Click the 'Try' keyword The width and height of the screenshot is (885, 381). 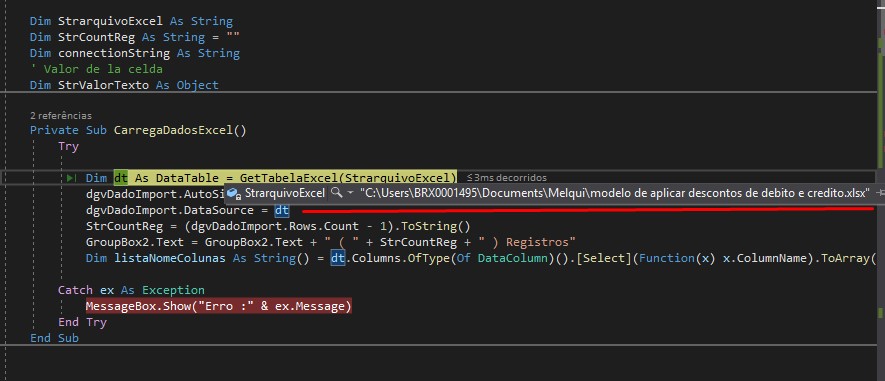68,147
